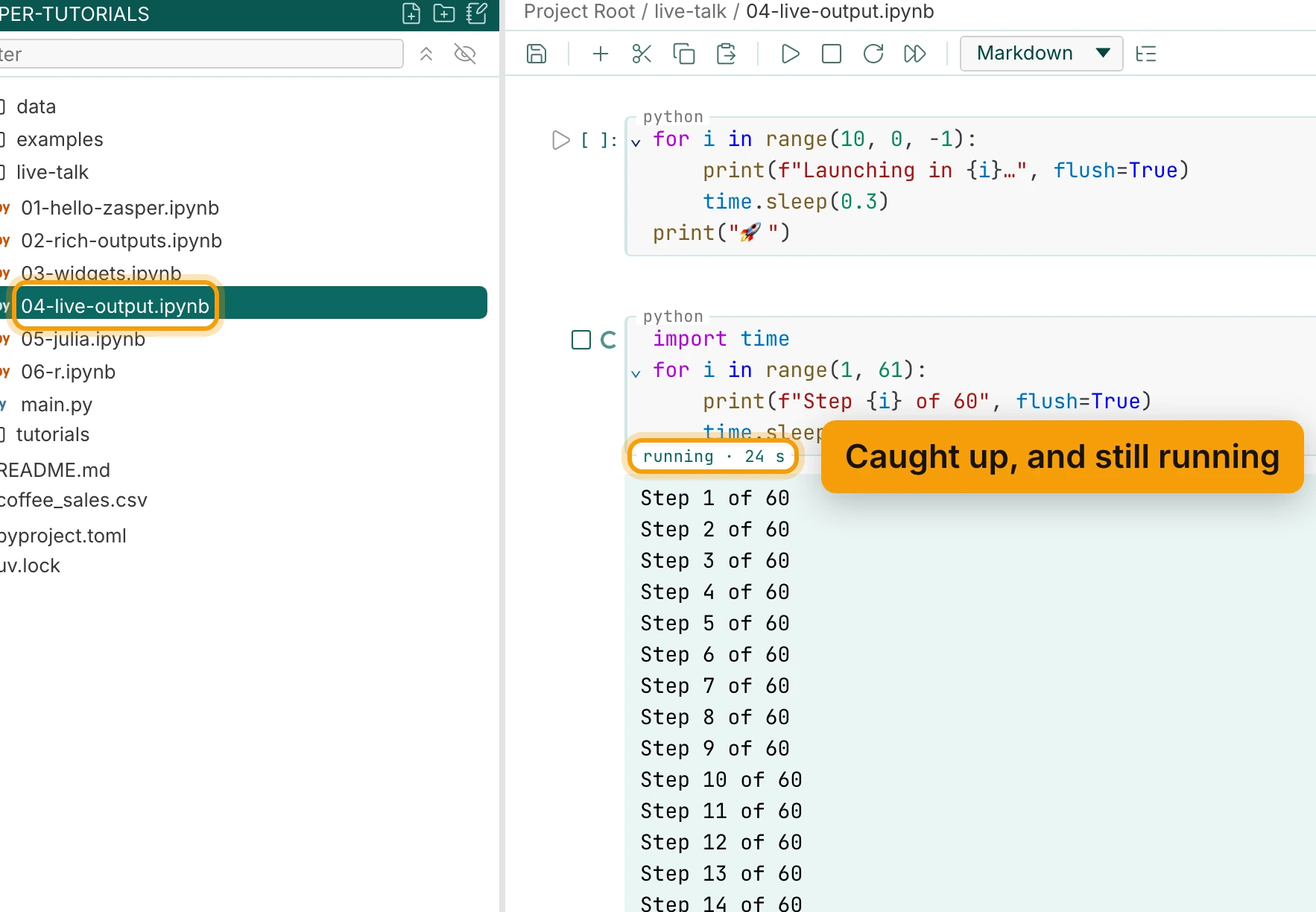Open the live-talk folder in tree

[x=52, y=172]
